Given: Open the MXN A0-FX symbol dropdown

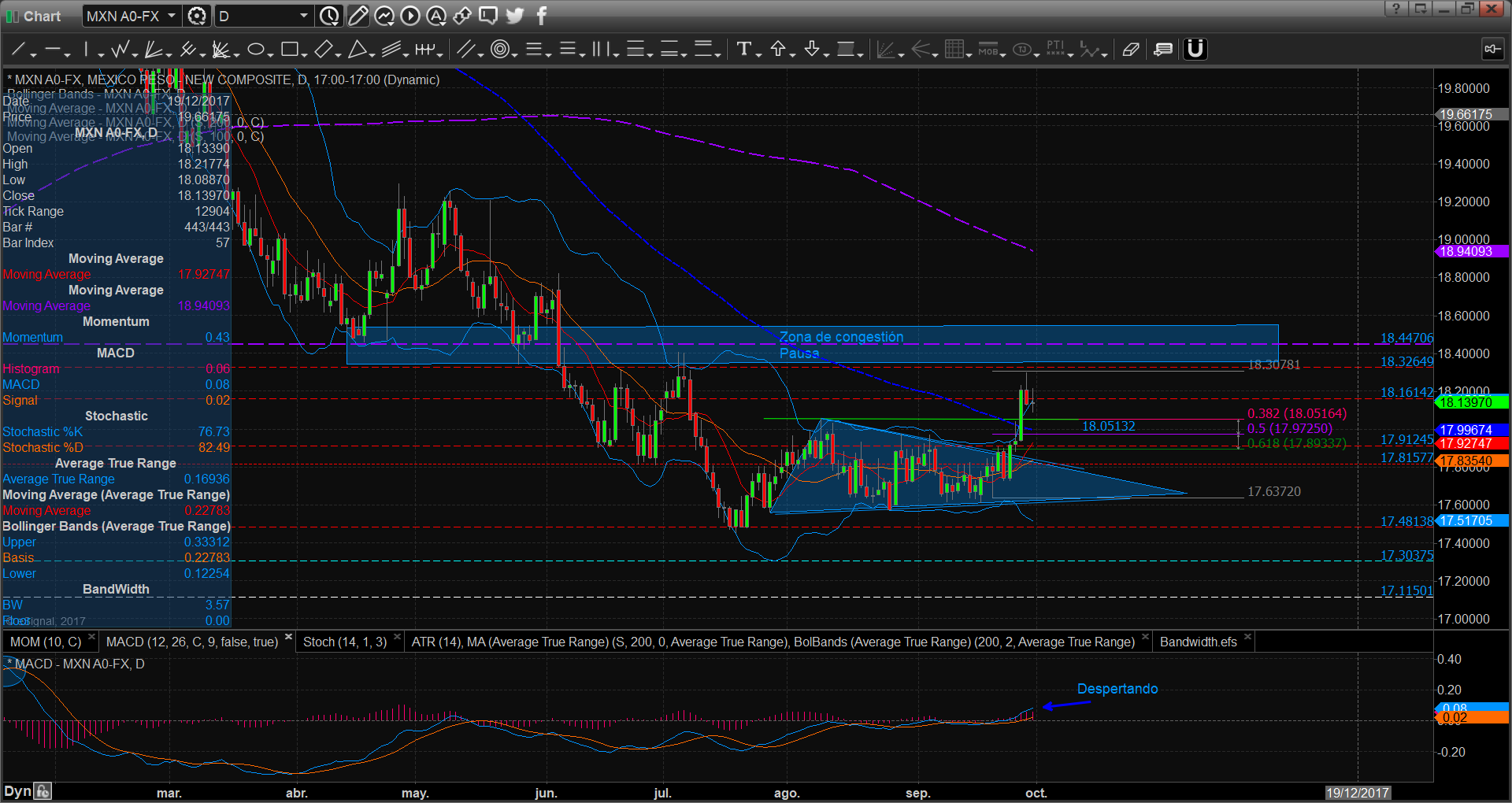Looking at the screenshot, I should (x=172, y=16).
